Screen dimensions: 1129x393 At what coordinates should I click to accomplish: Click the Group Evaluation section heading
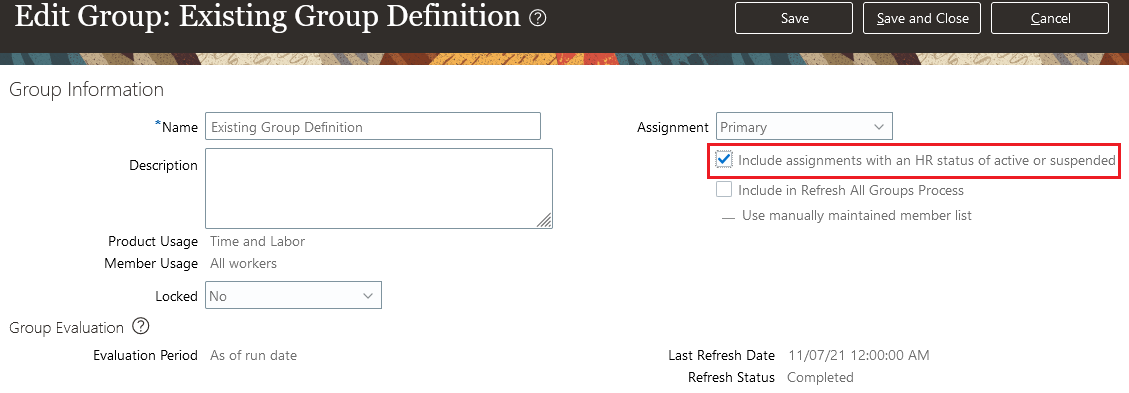(x=67, y=328)
